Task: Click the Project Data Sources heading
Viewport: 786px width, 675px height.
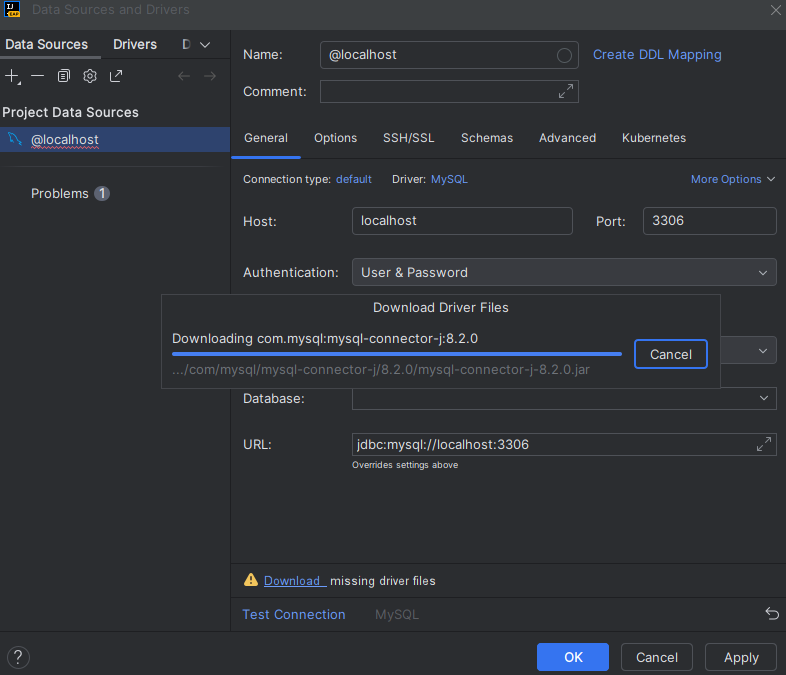Action: 70,112
